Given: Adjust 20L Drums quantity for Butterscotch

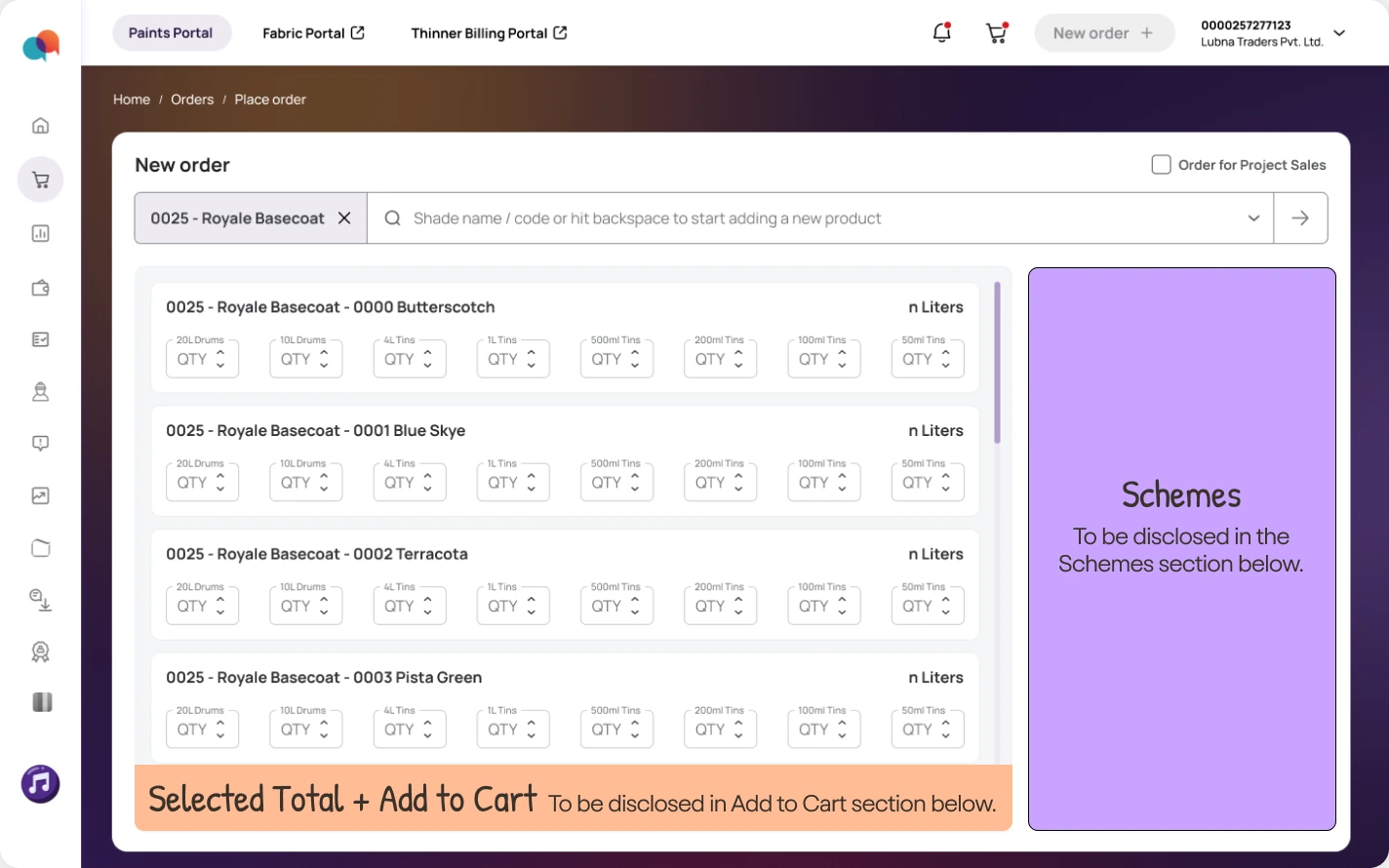Looking at the screenshot, I should 202,359.
